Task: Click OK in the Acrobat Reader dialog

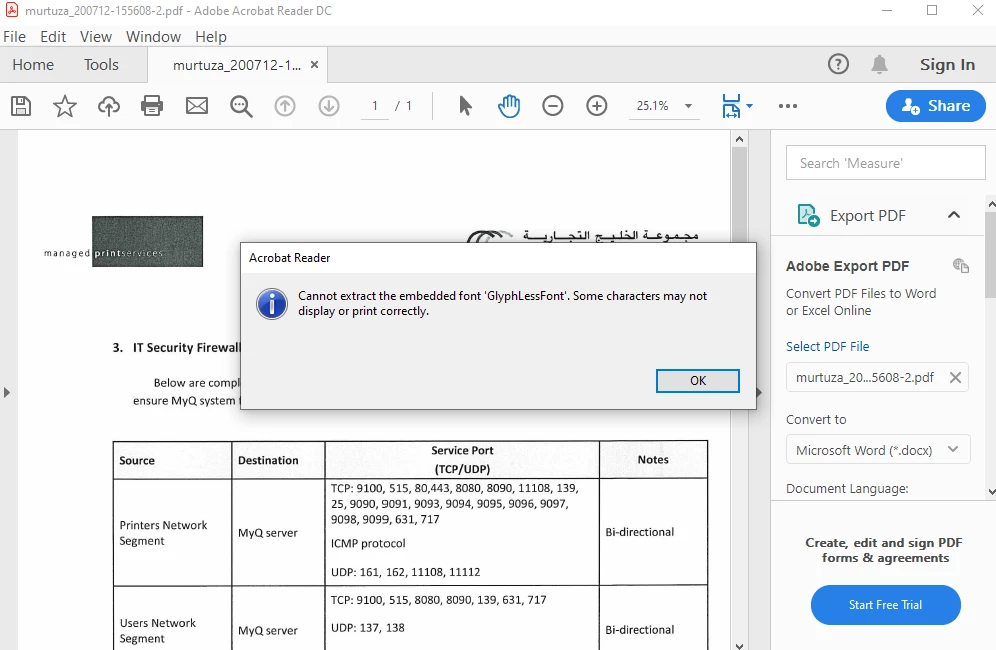Action: click(697, 381)
